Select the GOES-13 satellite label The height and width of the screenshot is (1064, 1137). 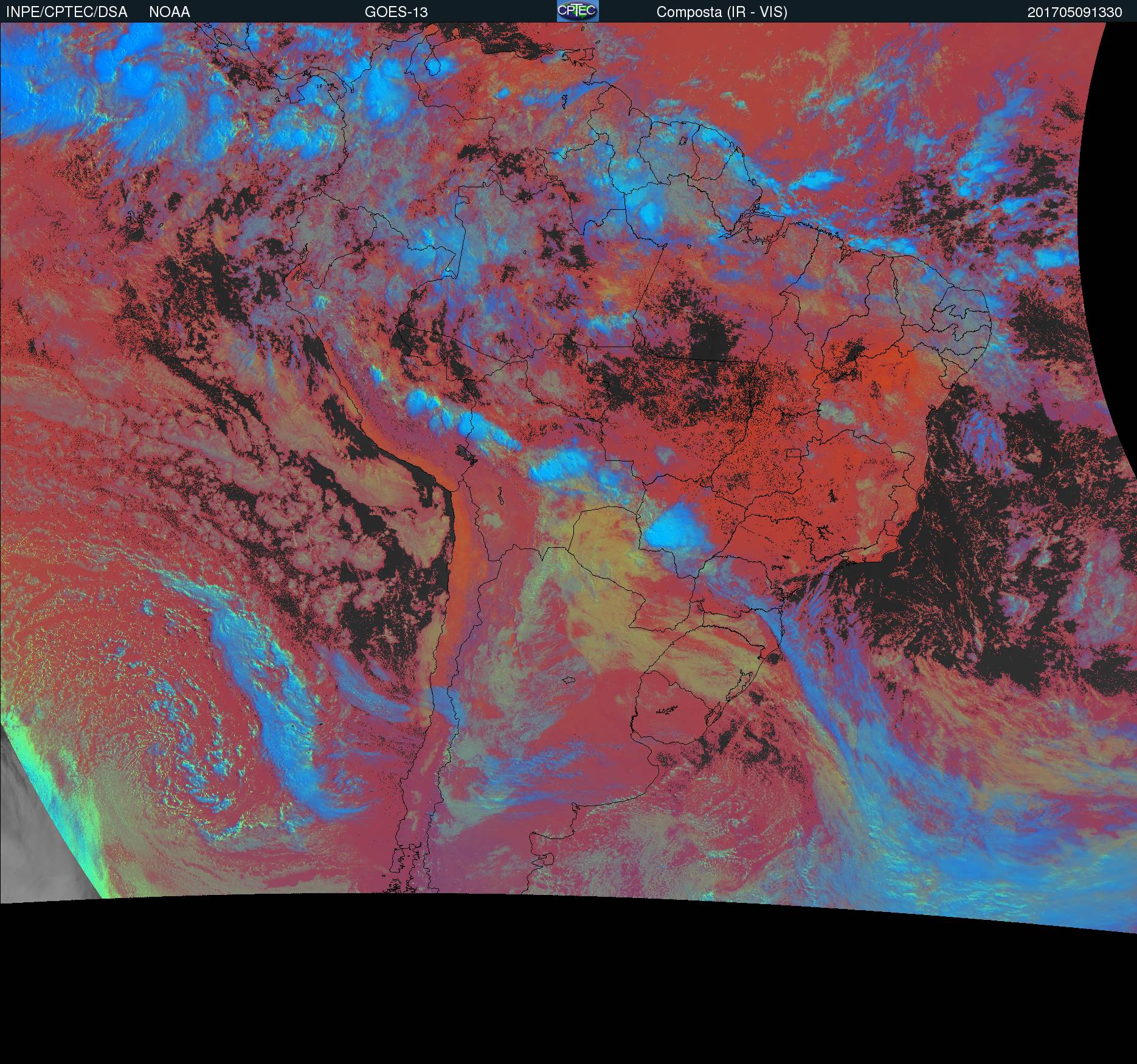tap(396, 12)
